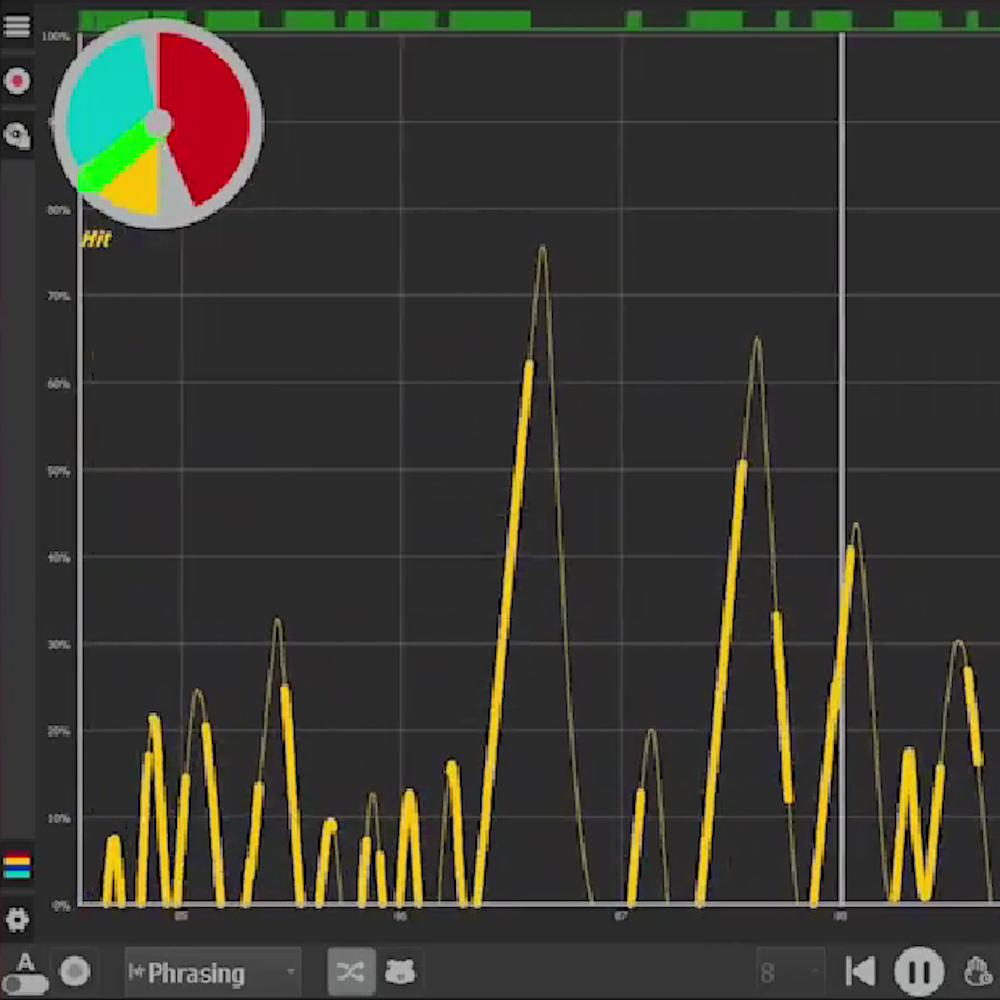1000x1000 pixels.
Task: Click the red record icon in sidebar
Action: [17, 81]
